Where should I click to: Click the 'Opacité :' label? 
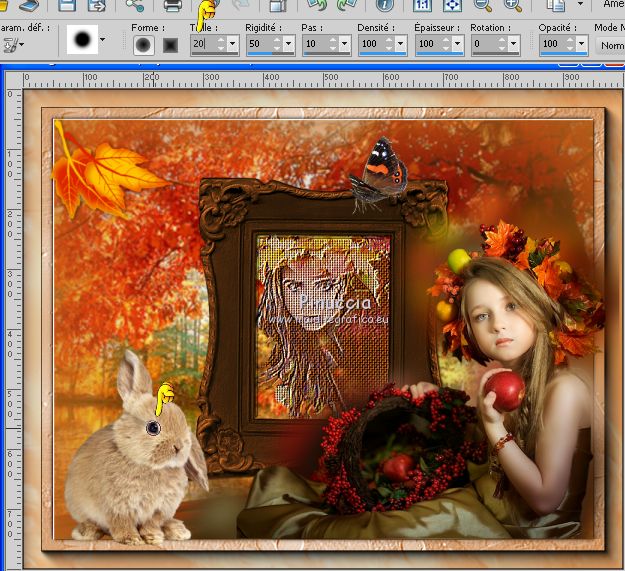tap(557, 28)
